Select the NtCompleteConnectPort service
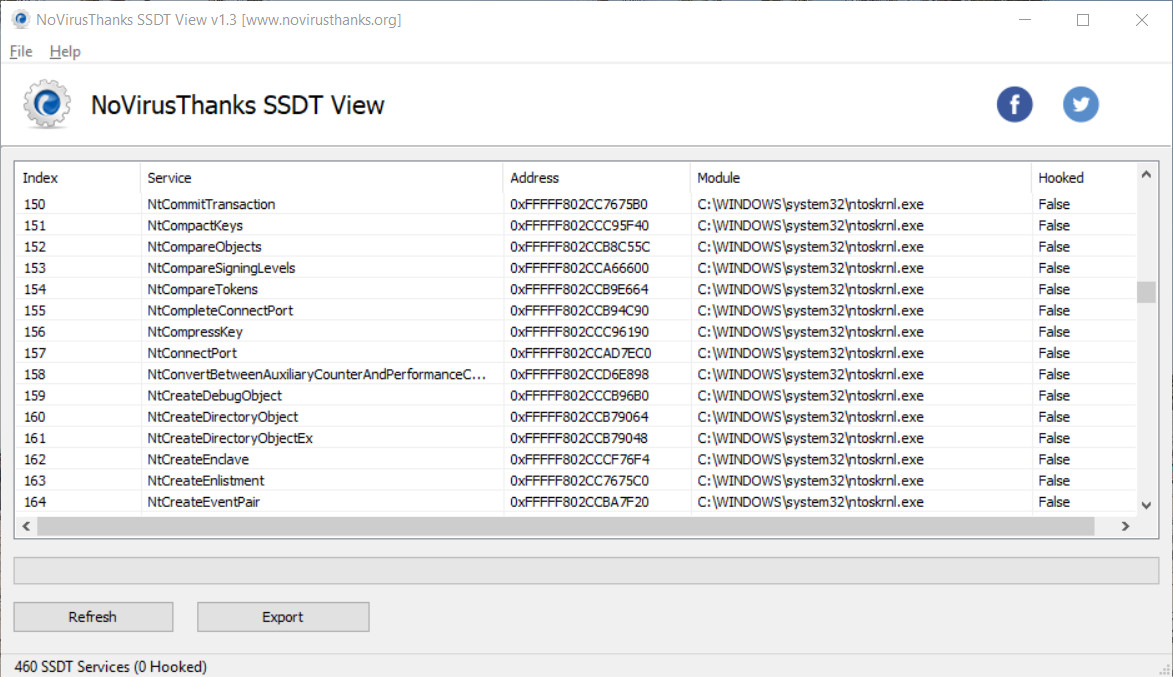Screen dimensions: 1173x677 [x=220, y=310]
